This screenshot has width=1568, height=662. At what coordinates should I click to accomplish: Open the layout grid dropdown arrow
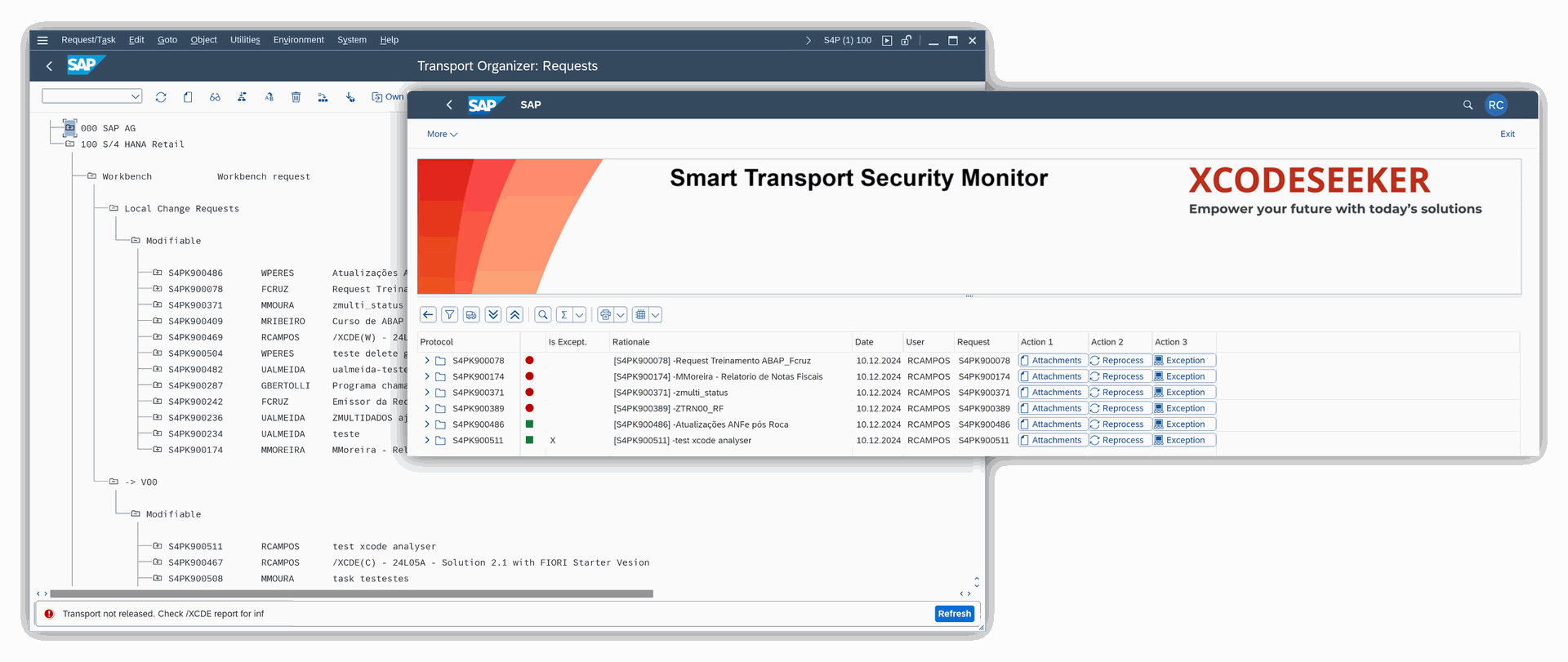tap(655, 315)
